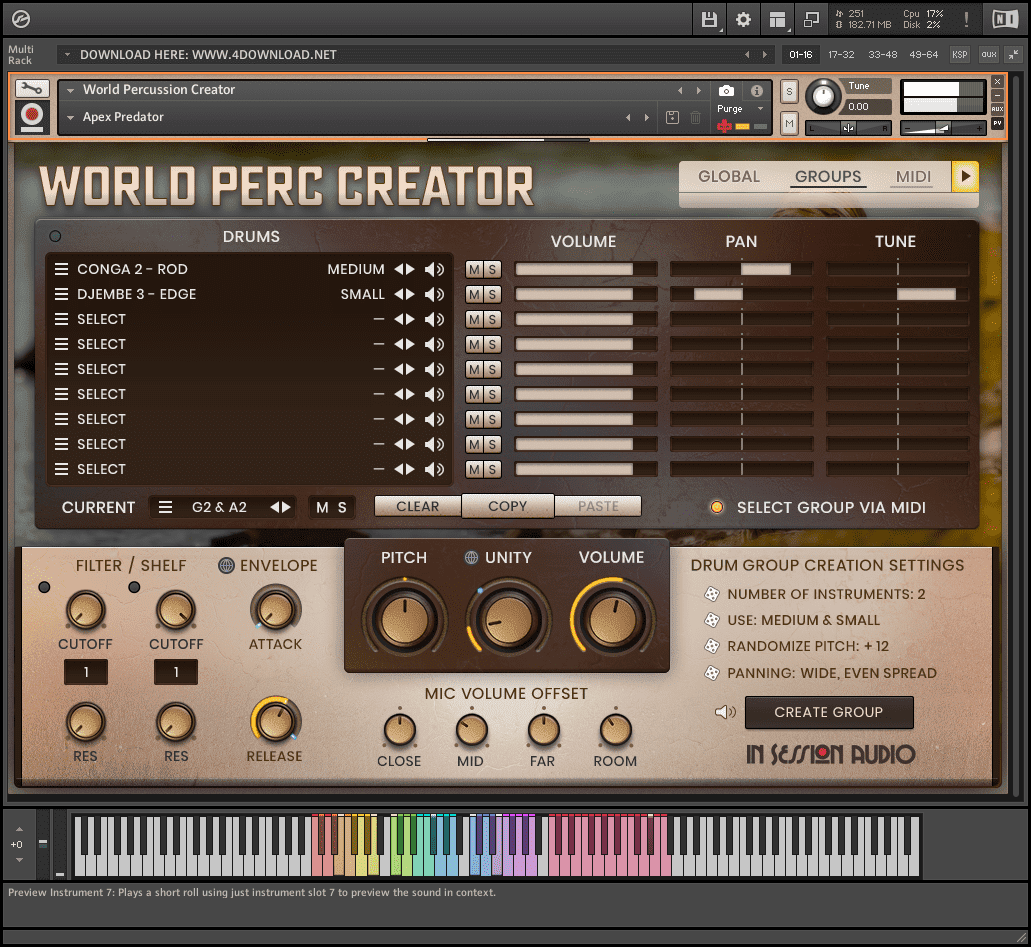Select rack page 17-32
The image size is (1031, 947).
tap(841, 55)
